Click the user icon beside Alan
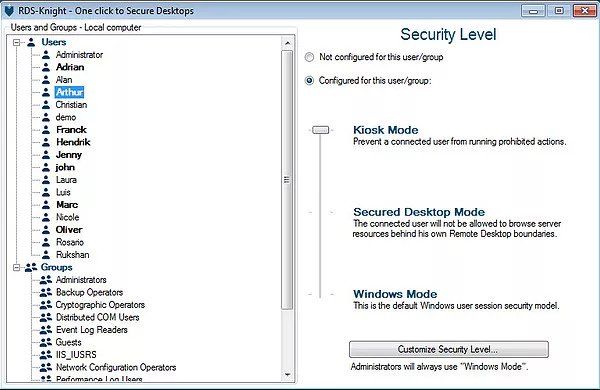Image resolution: width=600 pixels, height=390 pixels. click(x=46, y=80)
